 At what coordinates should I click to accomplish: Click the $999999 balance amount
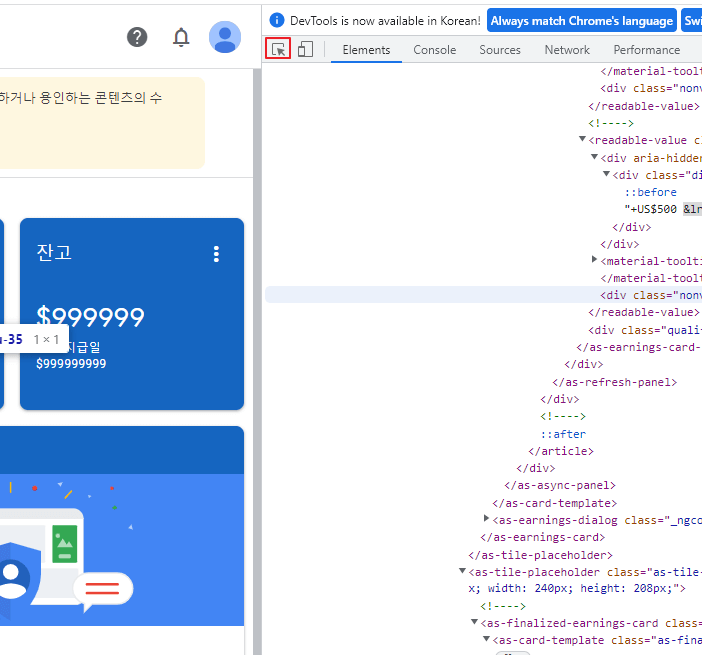(x=90, y=317)
